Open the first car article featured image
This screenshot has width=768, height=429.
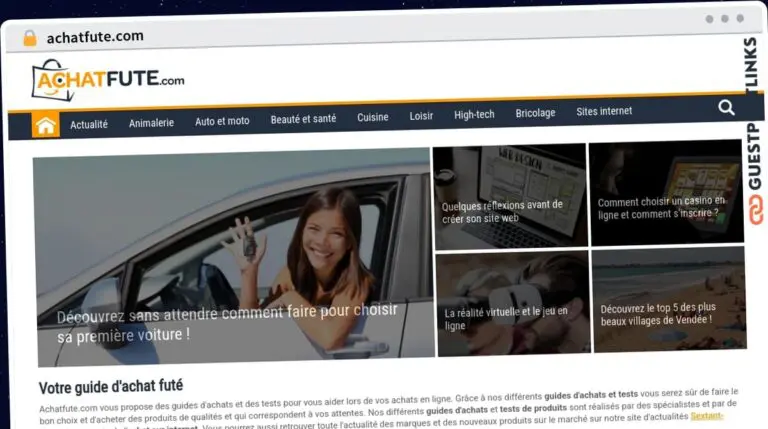(233, 257)
